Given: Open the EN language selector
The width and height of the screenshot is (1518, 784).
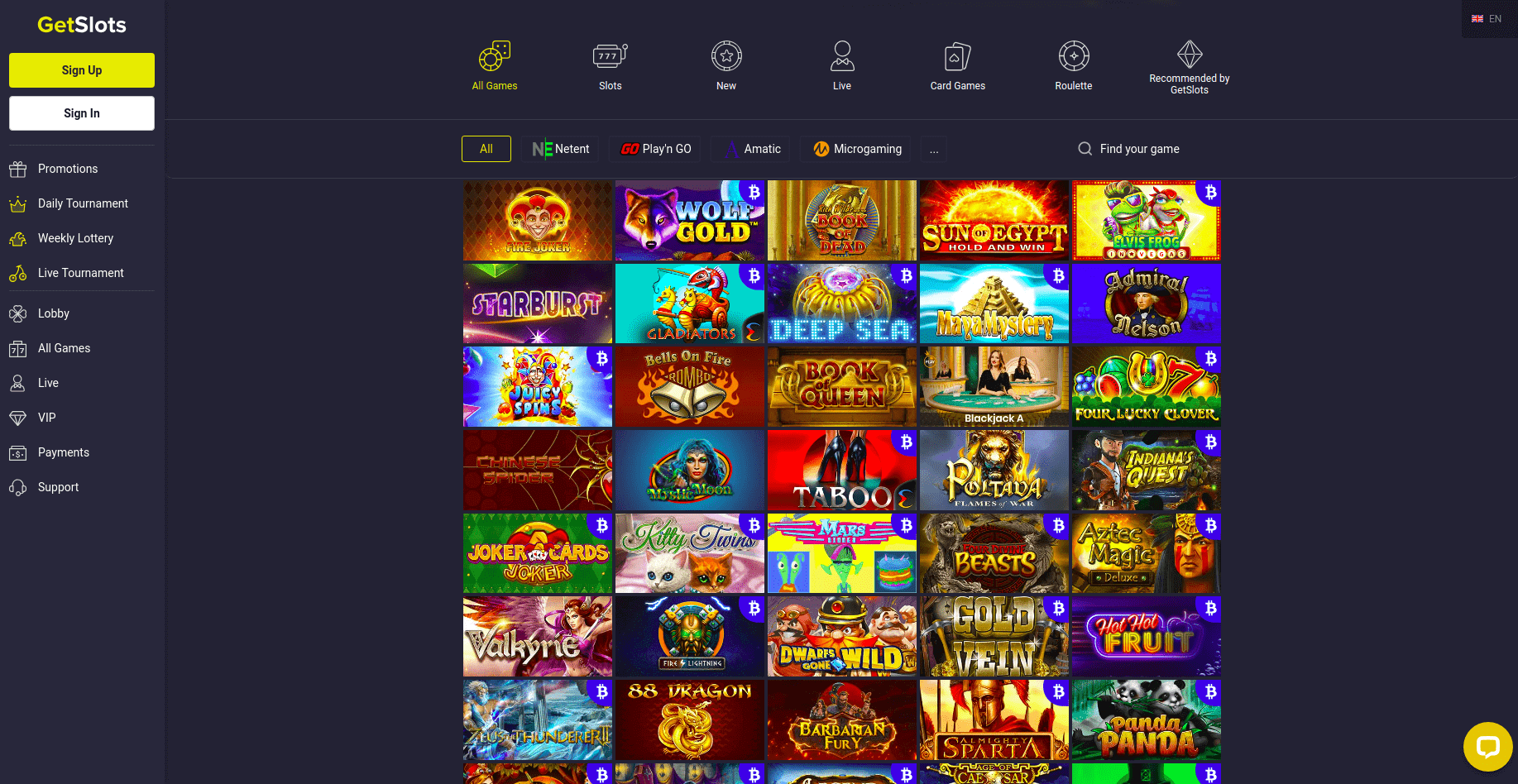Looking at the screenshot, I should click(1487, 19).
